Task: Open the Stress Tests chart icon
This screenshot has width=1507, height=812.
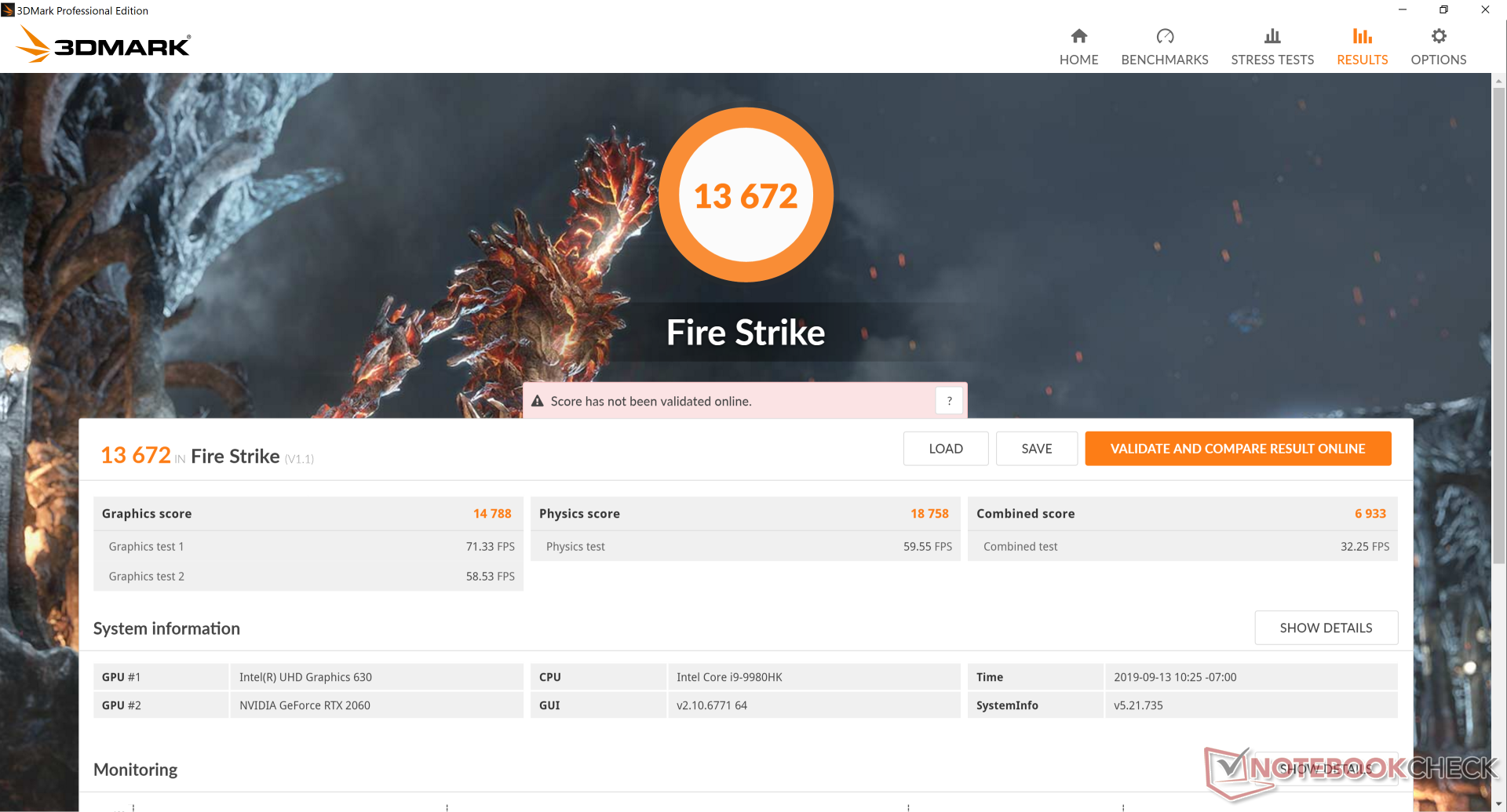Action: pos(1272,36)
